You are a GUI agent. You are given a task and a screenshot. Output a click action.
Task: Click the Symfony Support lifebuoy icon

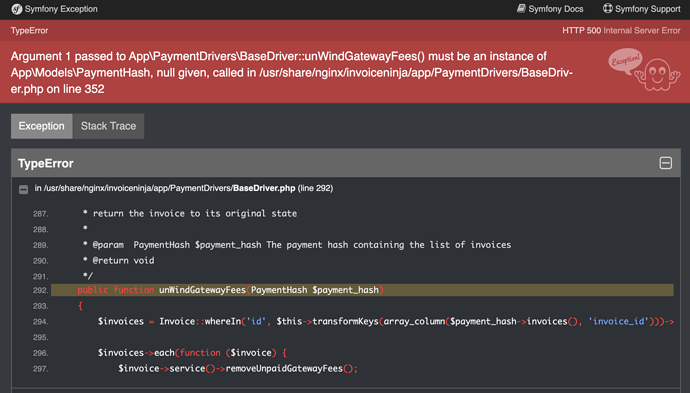tap(608, 8)
